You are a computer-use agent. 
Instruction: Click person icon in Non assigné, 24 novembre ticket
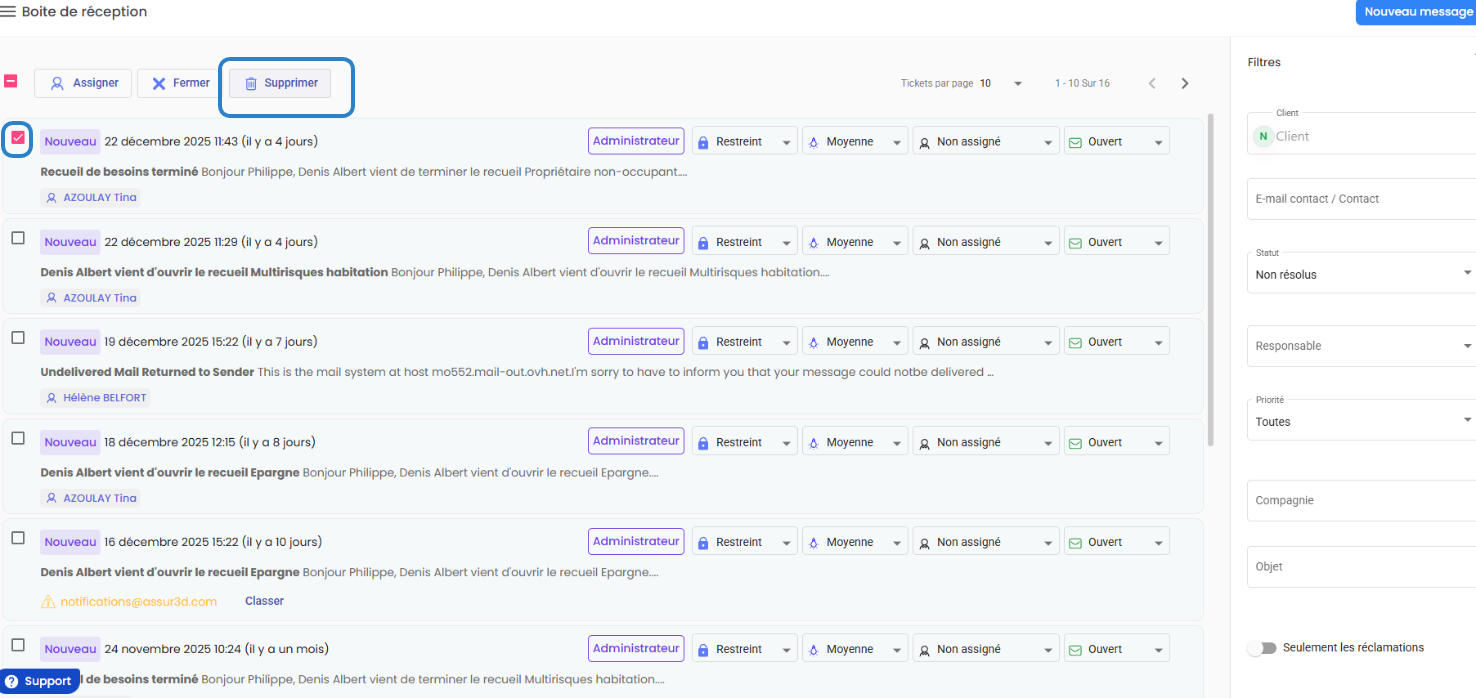click(924, 650)
